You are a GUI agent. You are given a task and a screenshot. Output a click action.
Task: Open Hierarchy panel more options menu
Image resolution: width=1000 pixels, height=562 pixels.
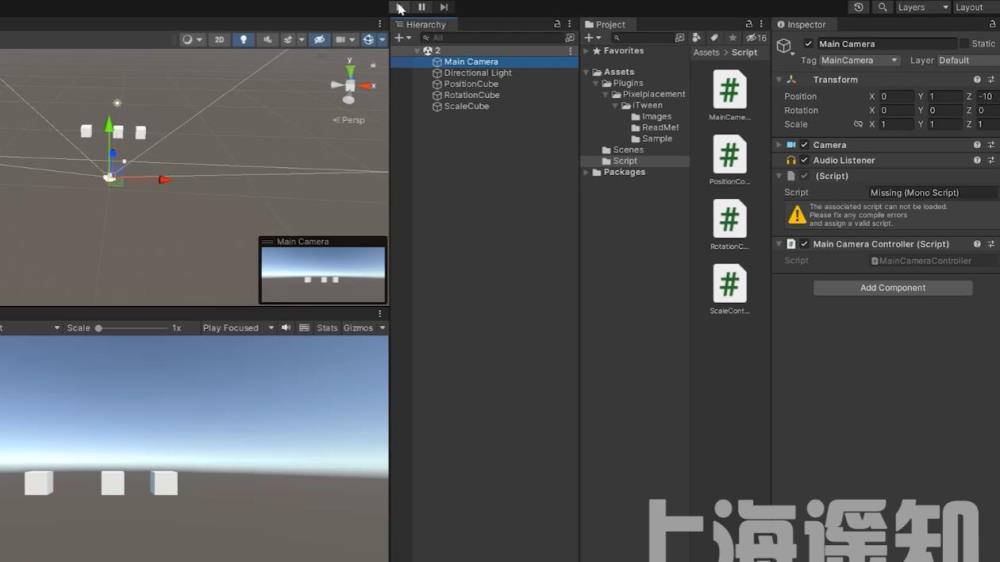click(570, 24)
